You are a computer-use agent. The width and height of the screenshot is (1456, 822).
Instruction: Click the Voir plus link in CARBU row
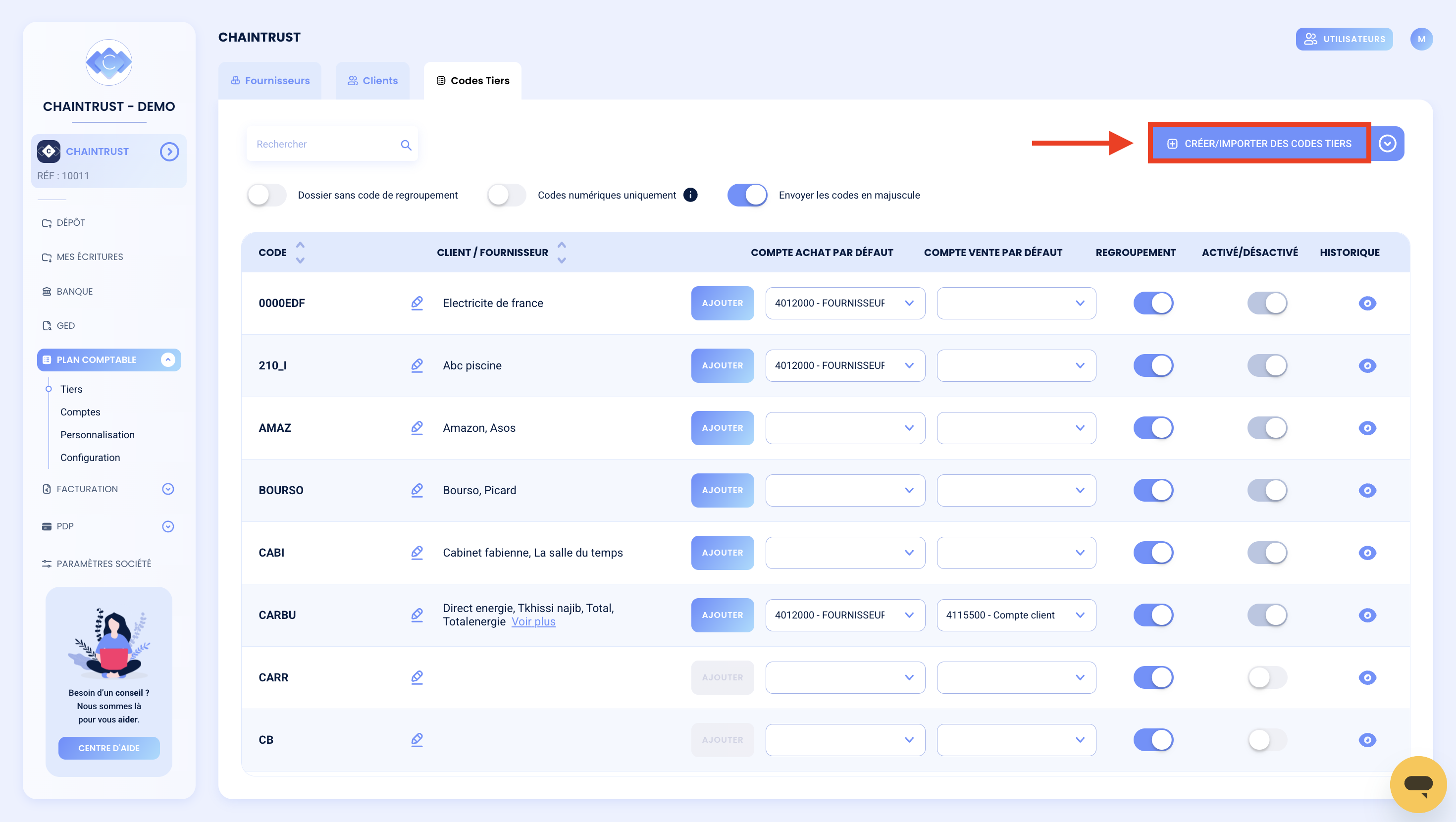click(x=533, y=622)
